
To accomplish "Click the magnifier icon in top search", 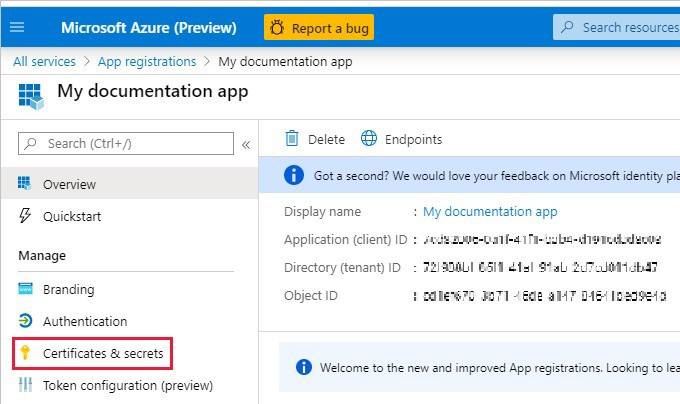I will coord(567,27).
